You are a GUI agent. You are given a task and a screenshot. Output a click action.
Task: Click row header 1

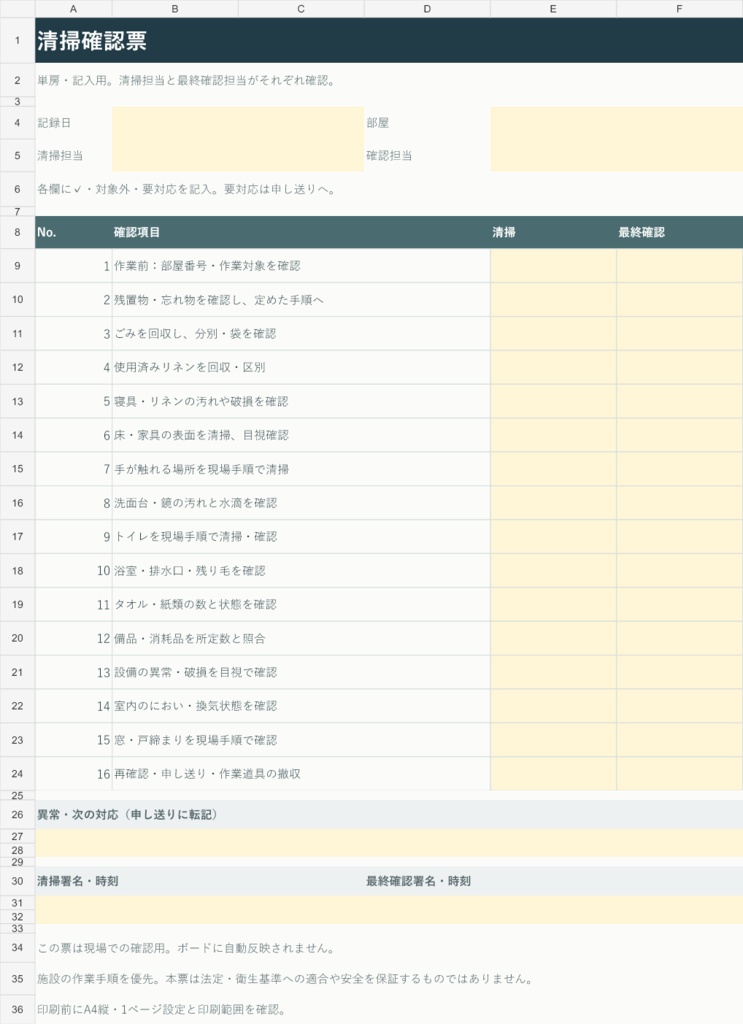point(17,40)
